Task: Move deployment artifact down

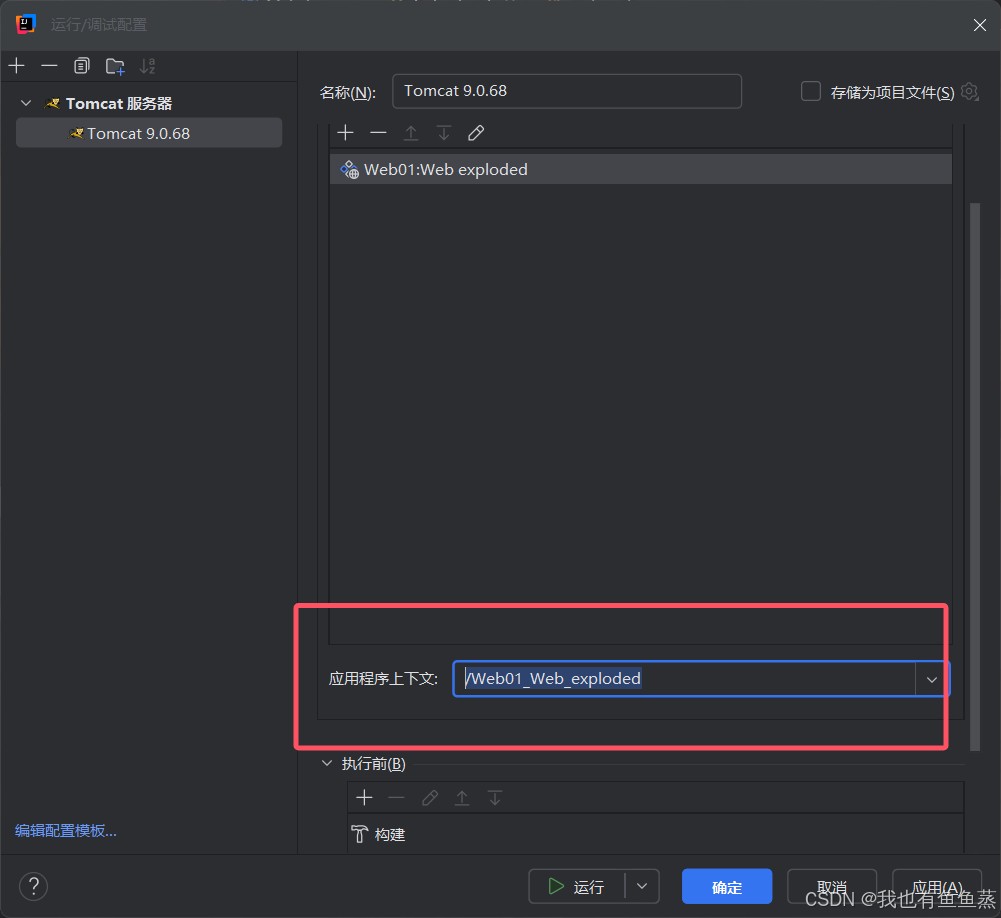Action: click(444, 133)
